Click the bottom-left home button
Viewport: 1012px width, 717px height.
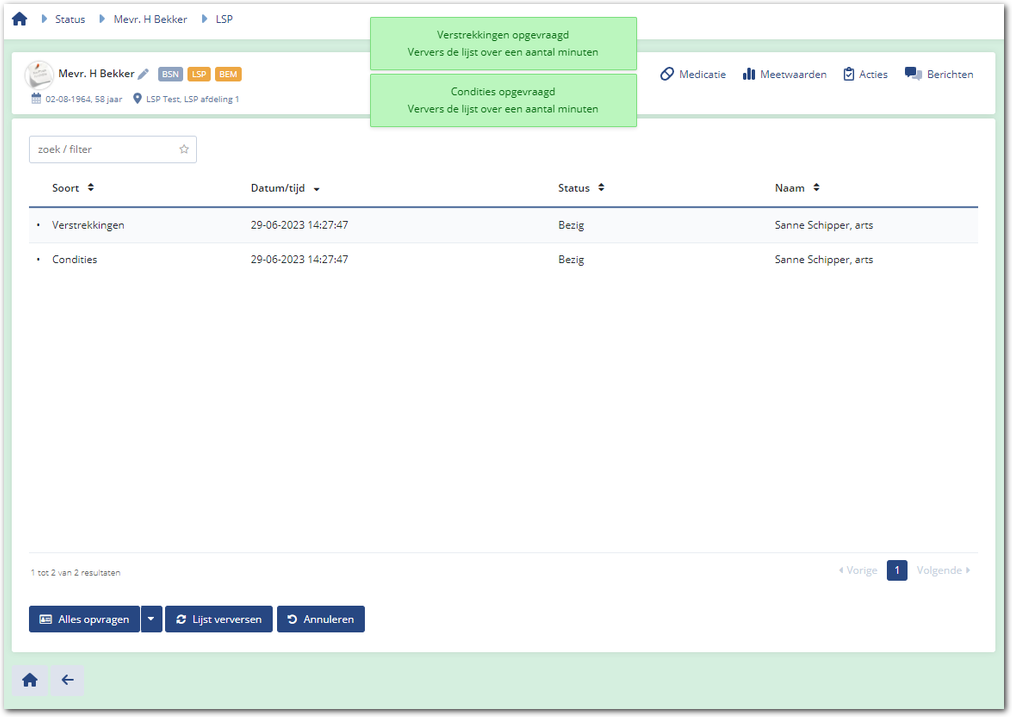[x=30, y=680]
